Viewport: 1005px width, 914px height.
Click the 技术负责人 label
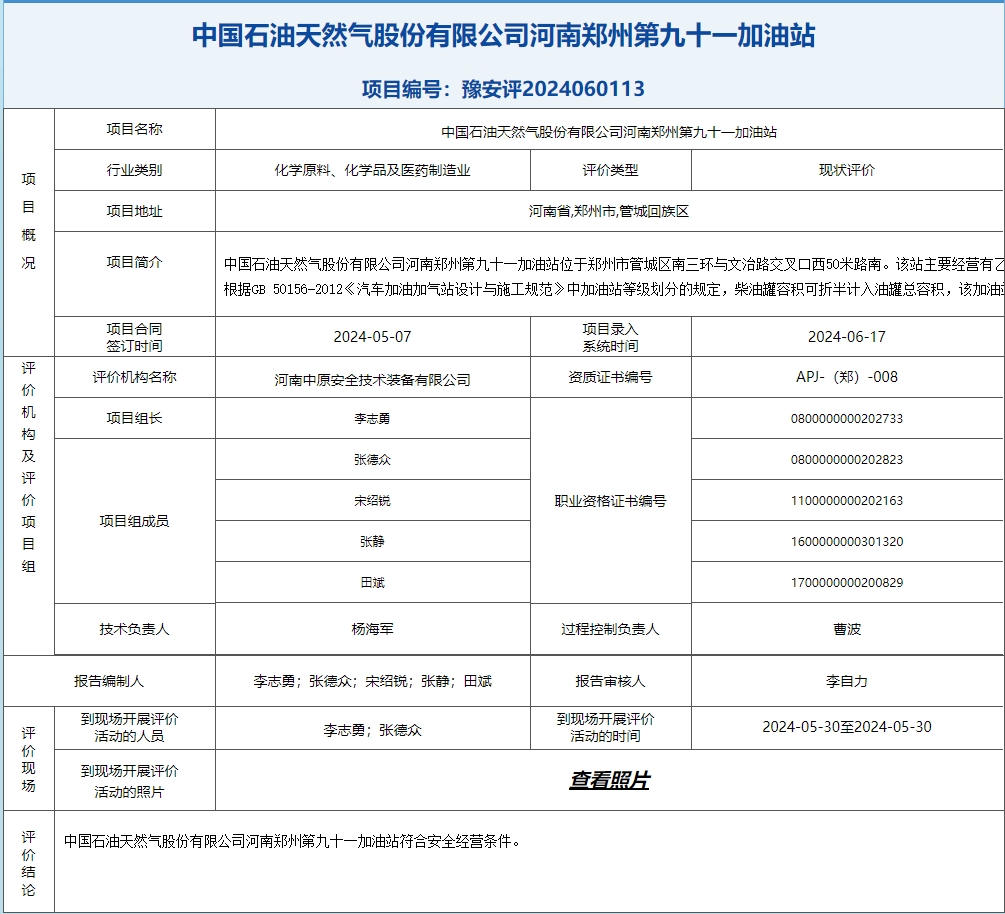pyautogui.click(x=135, y=629)
